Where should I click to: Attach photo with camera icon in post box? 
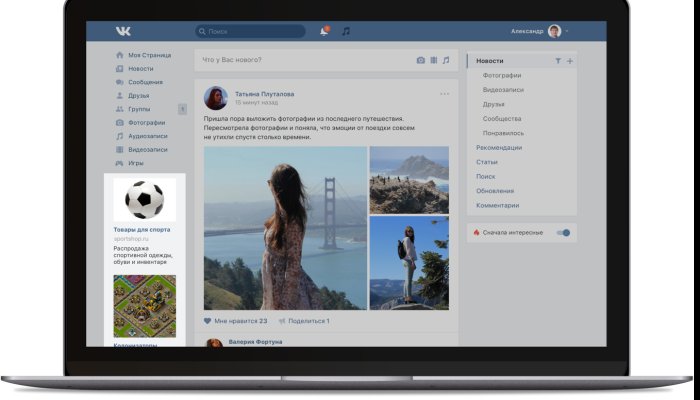click(x=421, y=60)
